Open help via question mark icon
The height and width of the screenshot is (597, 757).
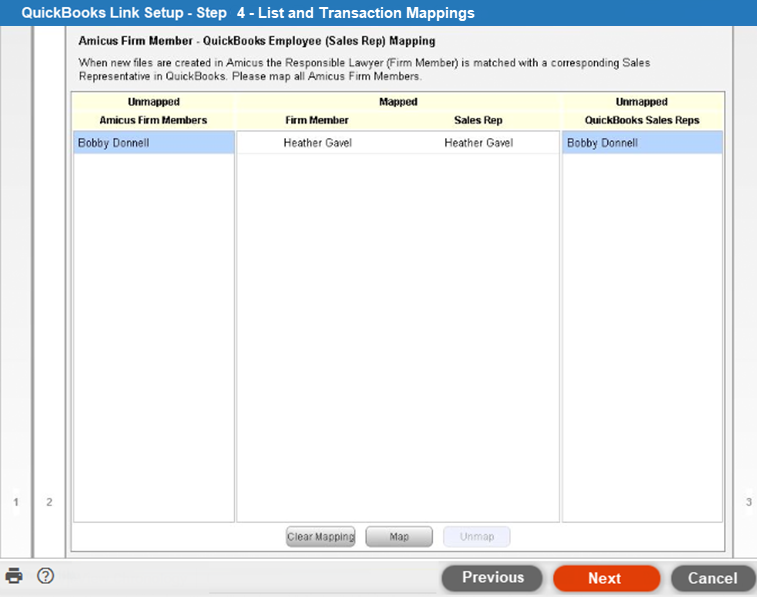(x=45, y=576)
